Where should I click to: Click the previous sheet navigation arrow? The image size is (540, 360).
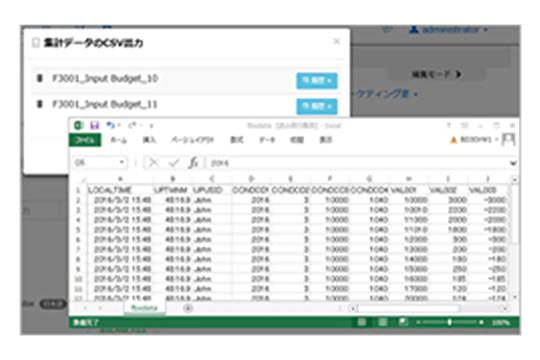click(85, 308)
